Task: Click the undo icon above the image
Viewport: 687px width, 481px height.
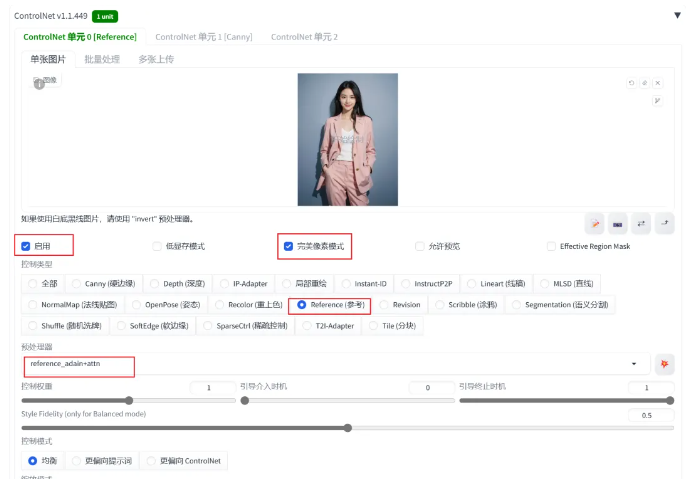Action: (631, 83)
